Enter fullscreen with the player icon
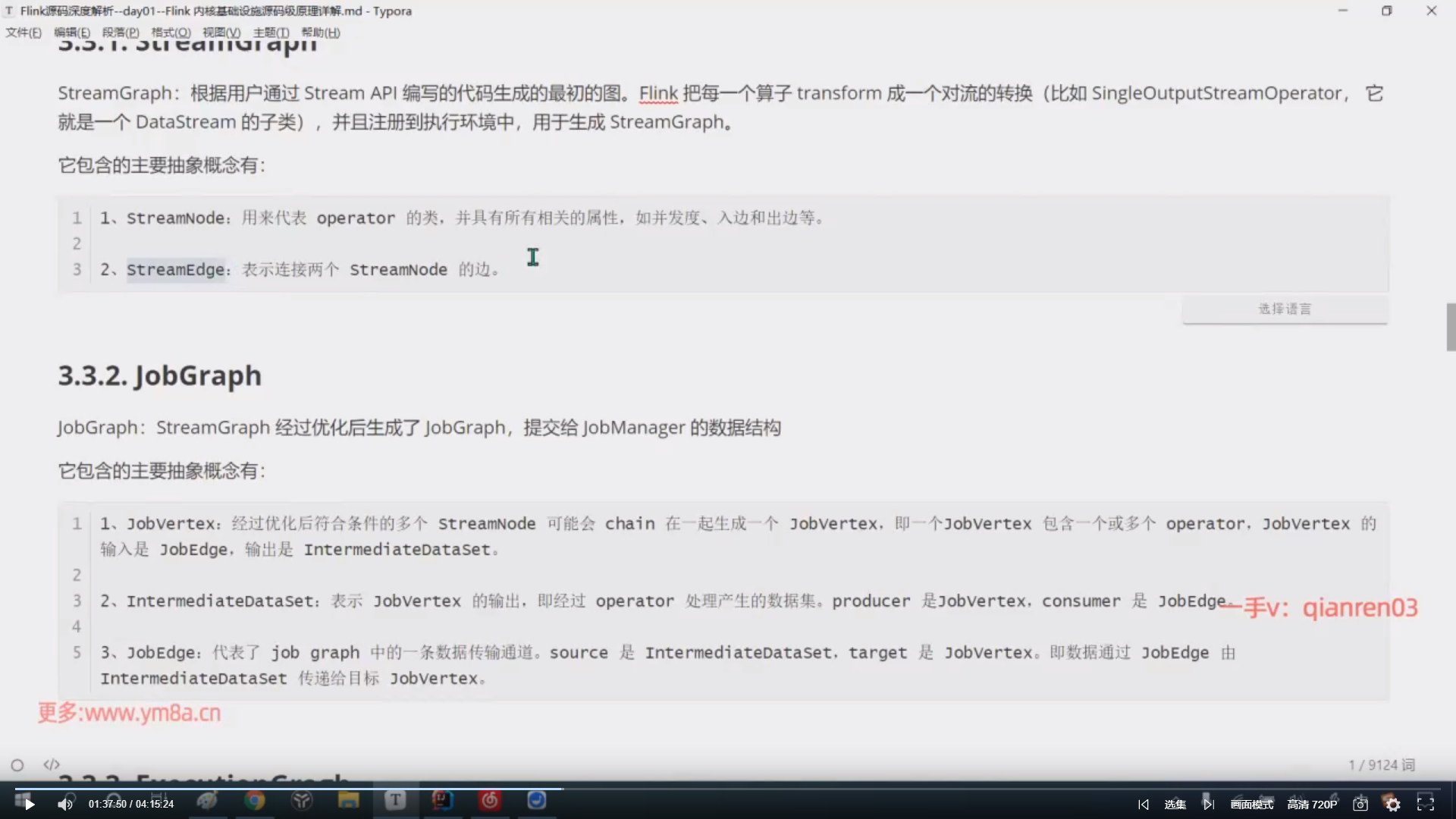 tap(1426, 804)
